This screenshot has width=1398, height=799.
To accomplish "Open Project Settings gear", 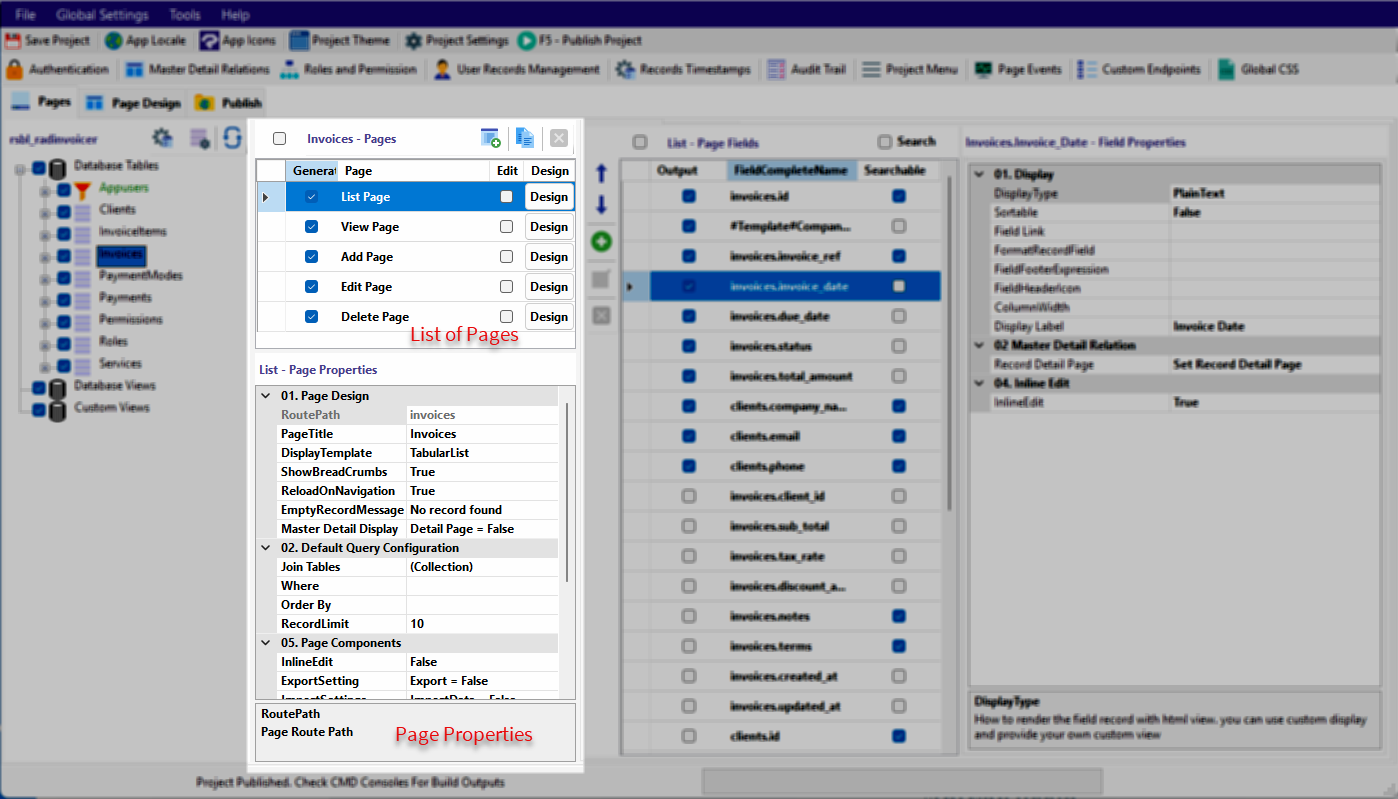I will pyautogui.click(x=413, y=41).
